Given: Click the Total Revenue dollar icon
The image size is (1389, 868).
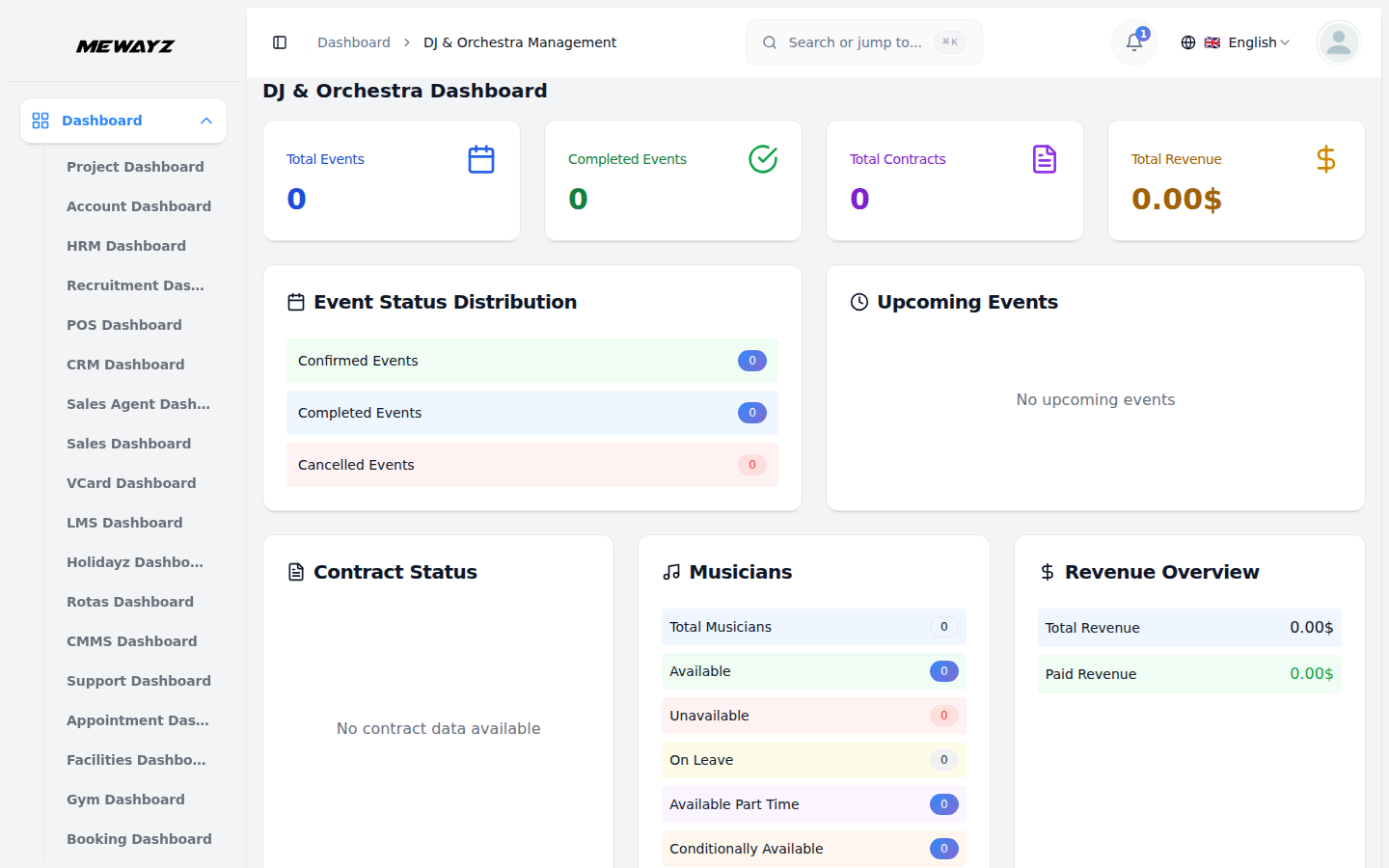Looking at the screenshot, I should coord(1326,159).
